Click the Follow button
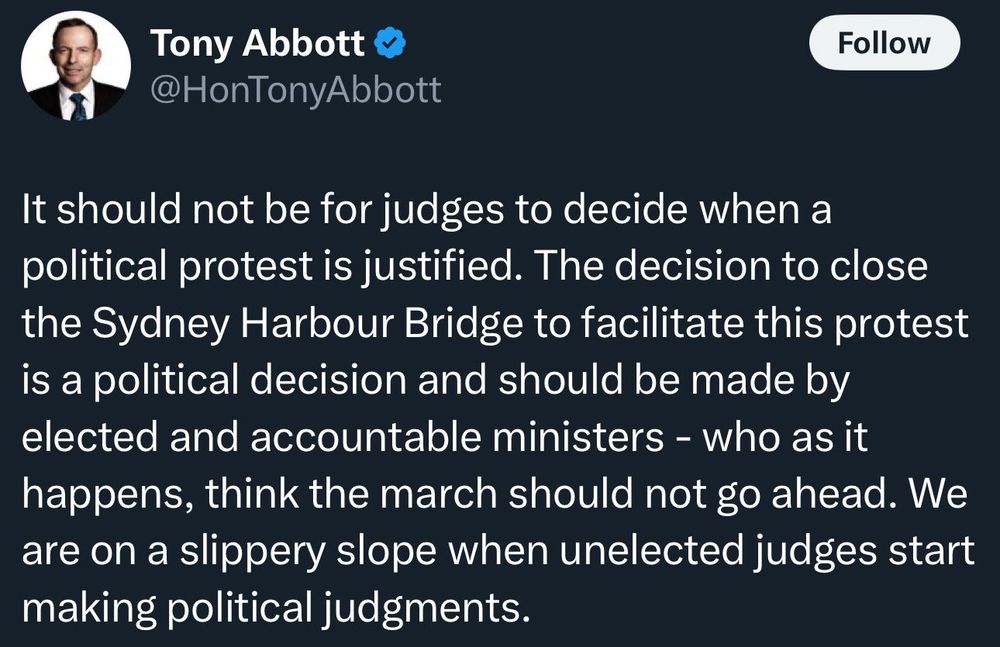 [x=884, y=43]
